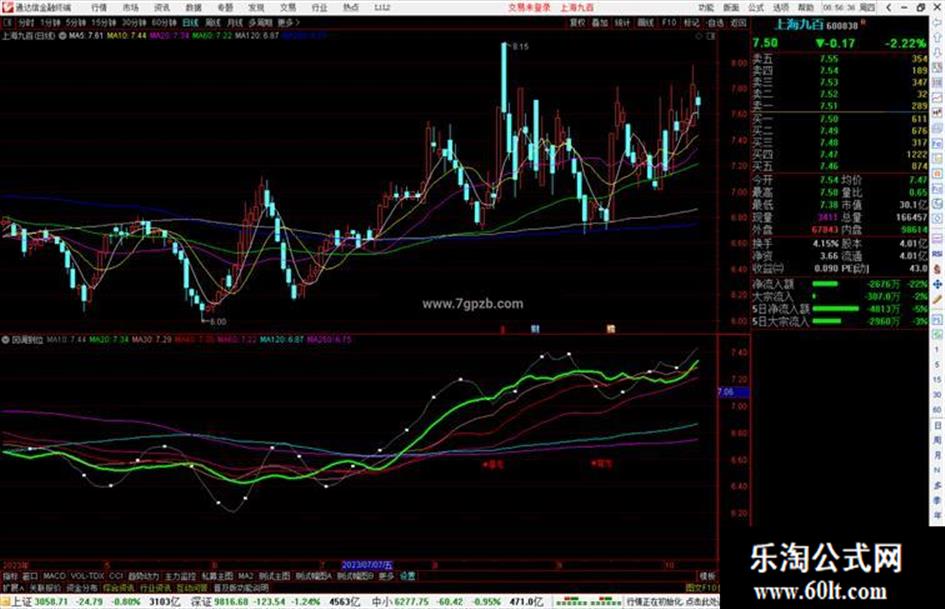The height and width of the screenshot is (609, 945).
Task: Select the 主力监控 indicator tab
Action: coord(180,576)
